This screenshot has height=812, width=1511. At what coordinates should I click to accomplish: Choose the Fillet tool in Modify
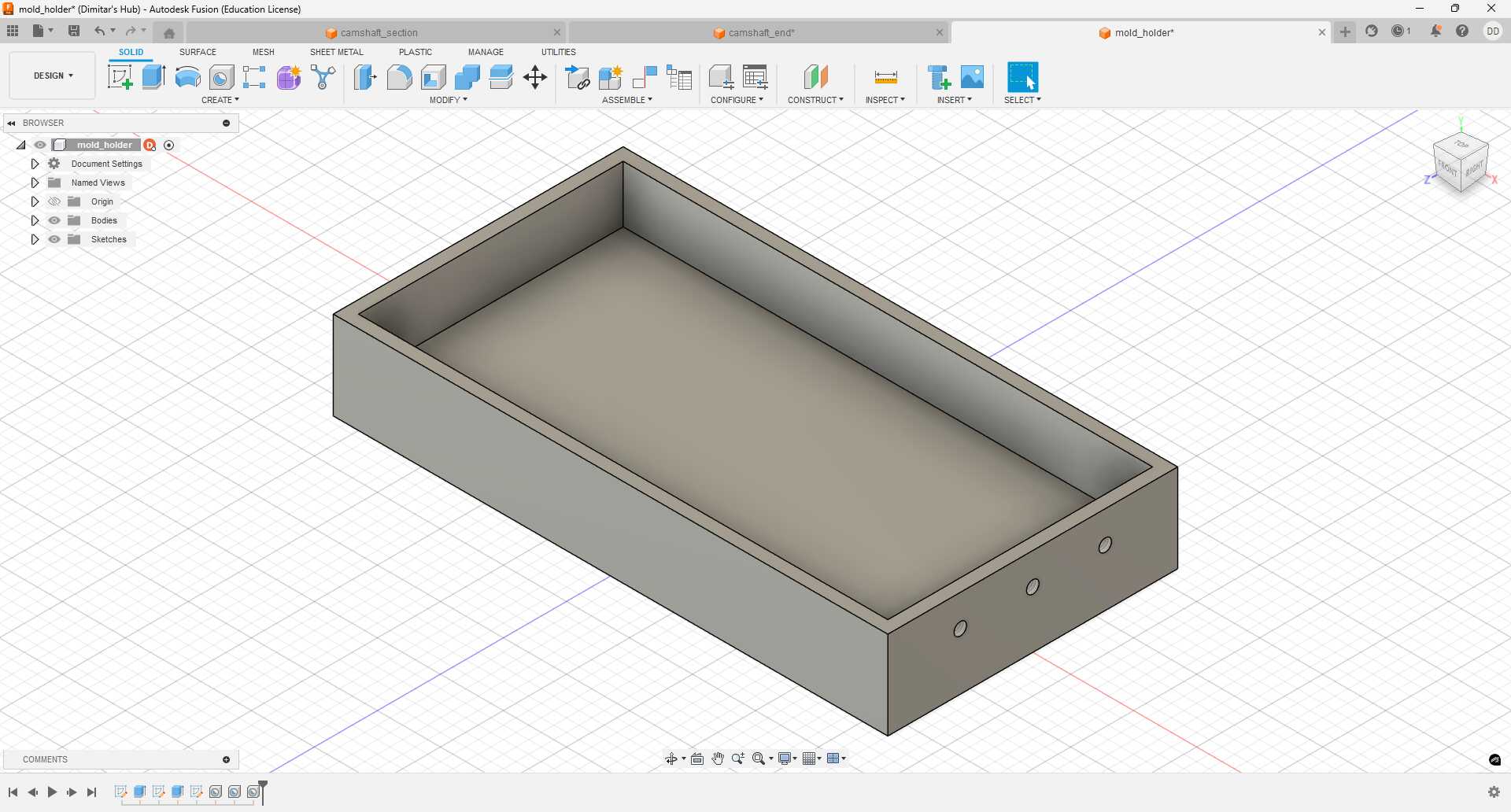(399, 77)
